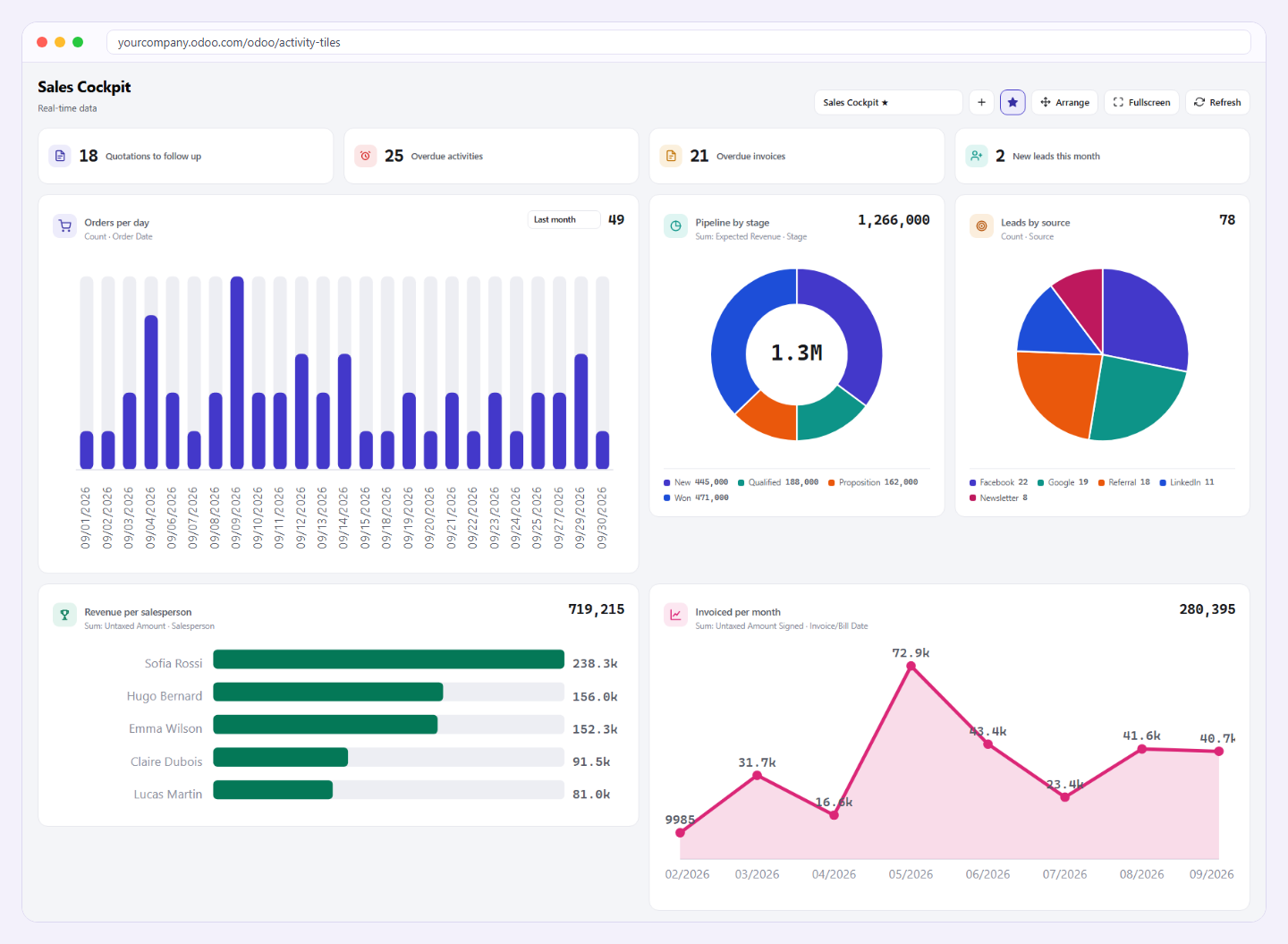Click the Hugo Bernard label

coord(165,696)
